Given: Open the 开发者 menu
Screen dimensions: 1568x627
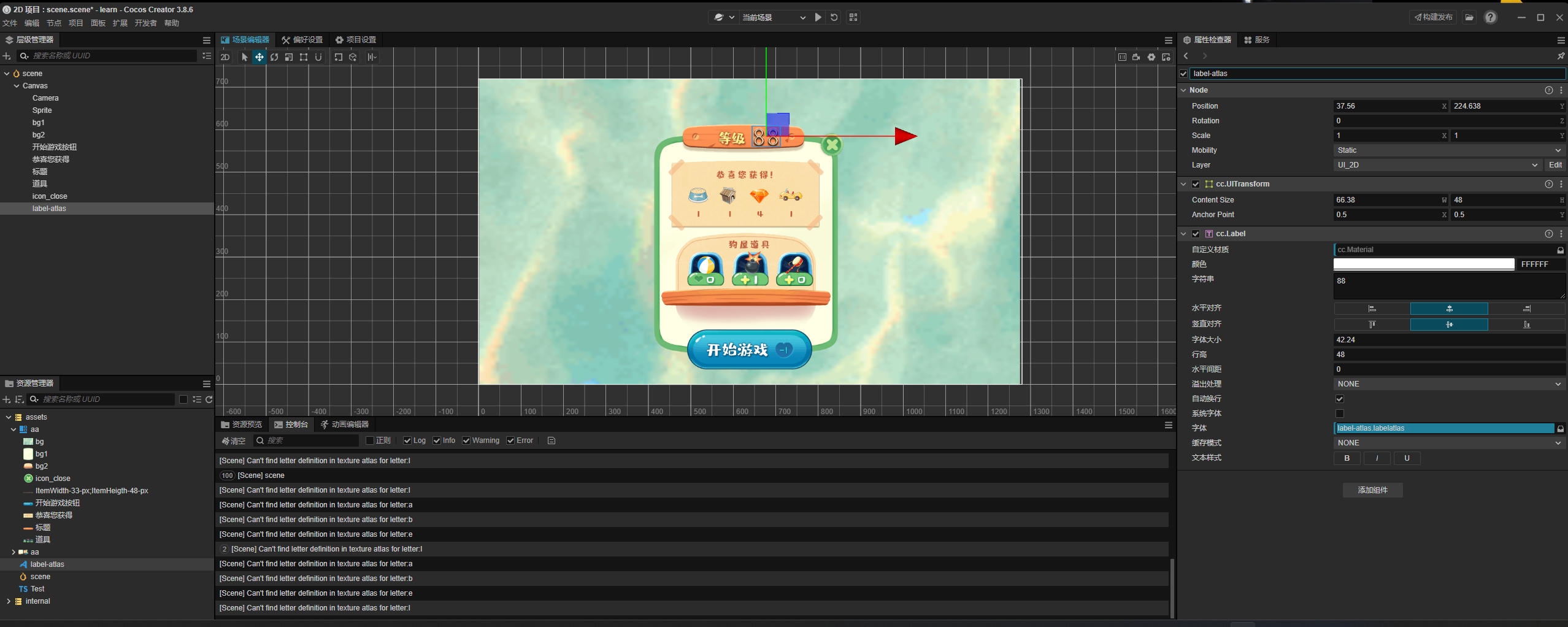Looking at the screenshot, I should [x=146, y=23].
